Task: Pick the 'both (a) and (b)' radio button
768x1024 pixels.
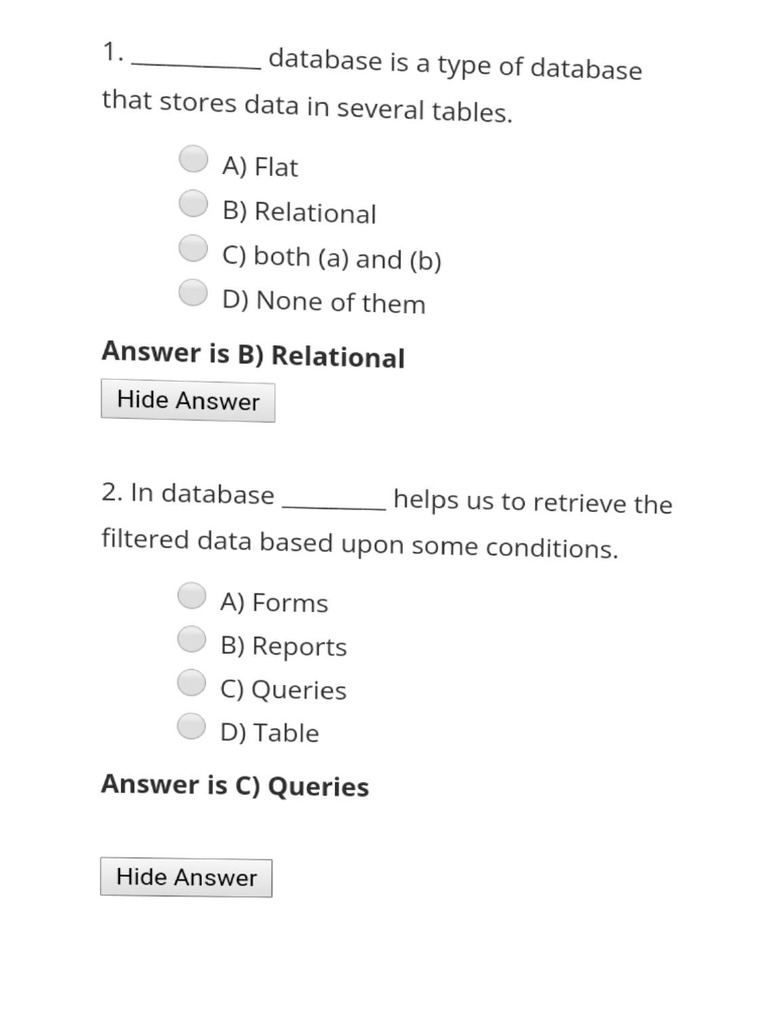Action: pyautogui.click(x=193, y=247)
